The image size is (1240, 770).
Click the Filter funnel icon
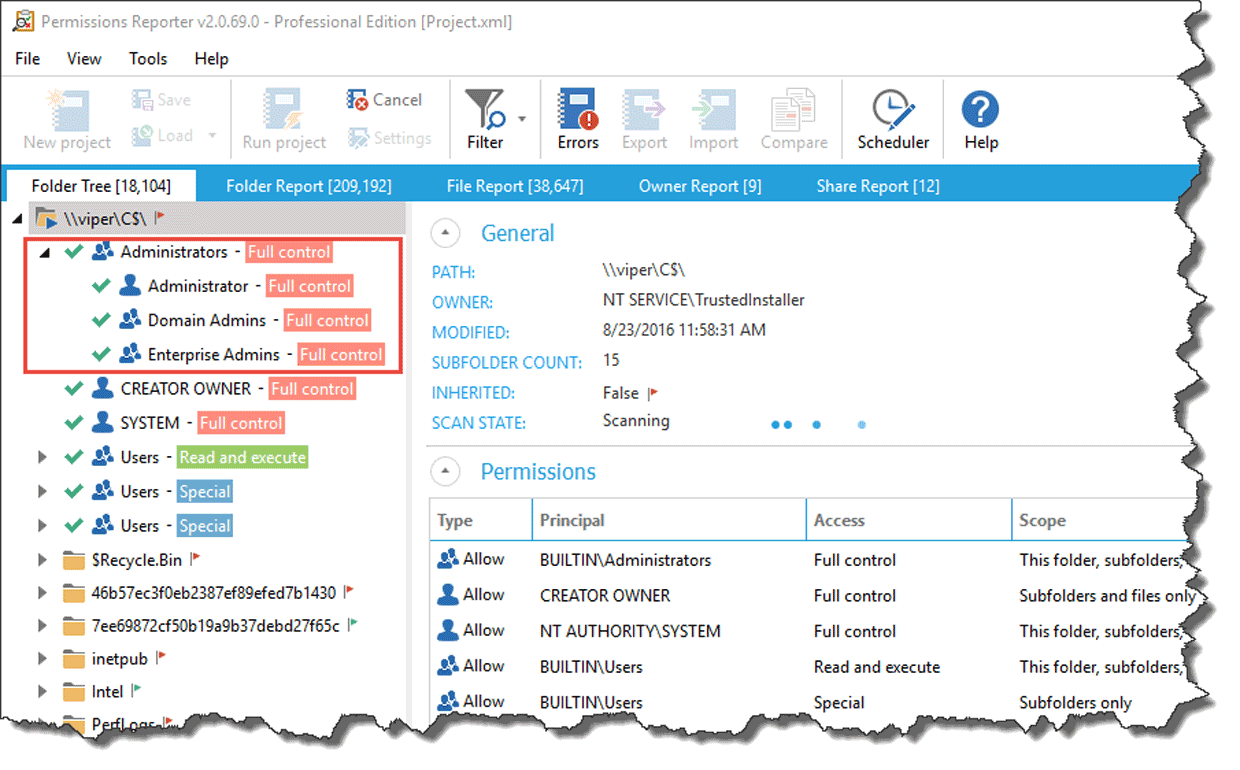click(x=486, y=109)
